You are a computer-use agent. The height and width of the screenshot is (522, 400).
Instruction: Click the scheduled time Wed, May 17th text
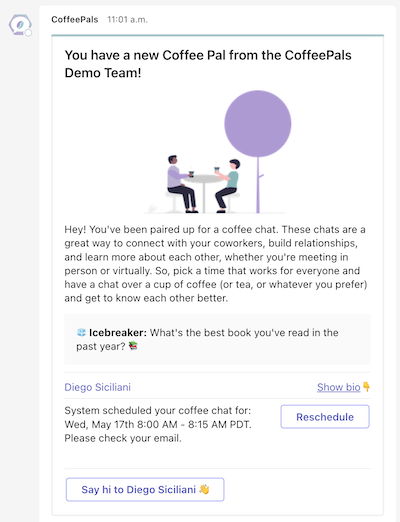158,424
